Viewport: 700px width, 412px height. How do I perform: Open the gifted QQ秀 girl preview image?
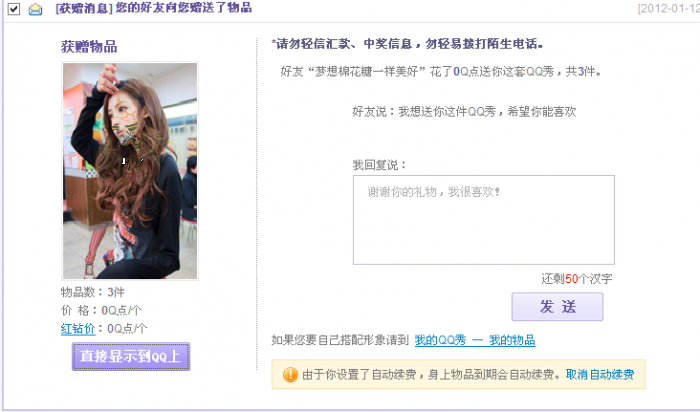click(x=130, y=171)
